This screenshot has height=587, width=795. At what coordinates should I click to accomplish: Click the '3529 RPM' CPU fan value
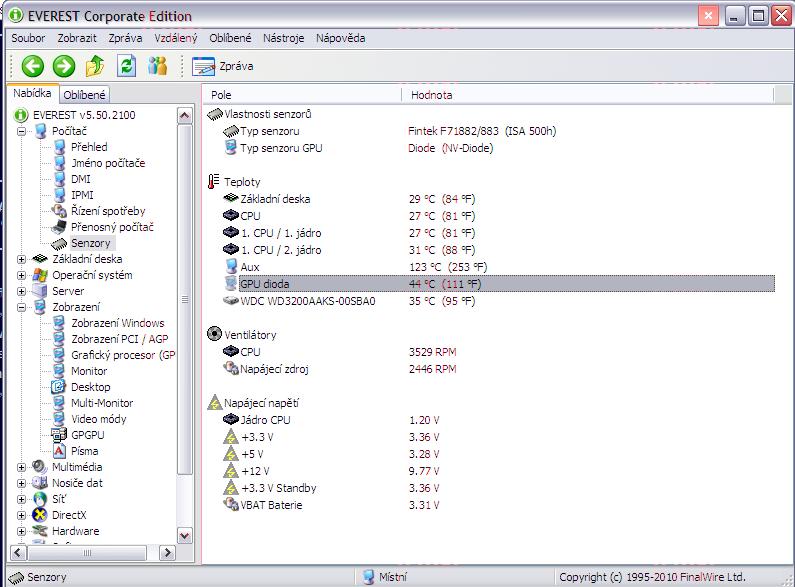point(432,352)
